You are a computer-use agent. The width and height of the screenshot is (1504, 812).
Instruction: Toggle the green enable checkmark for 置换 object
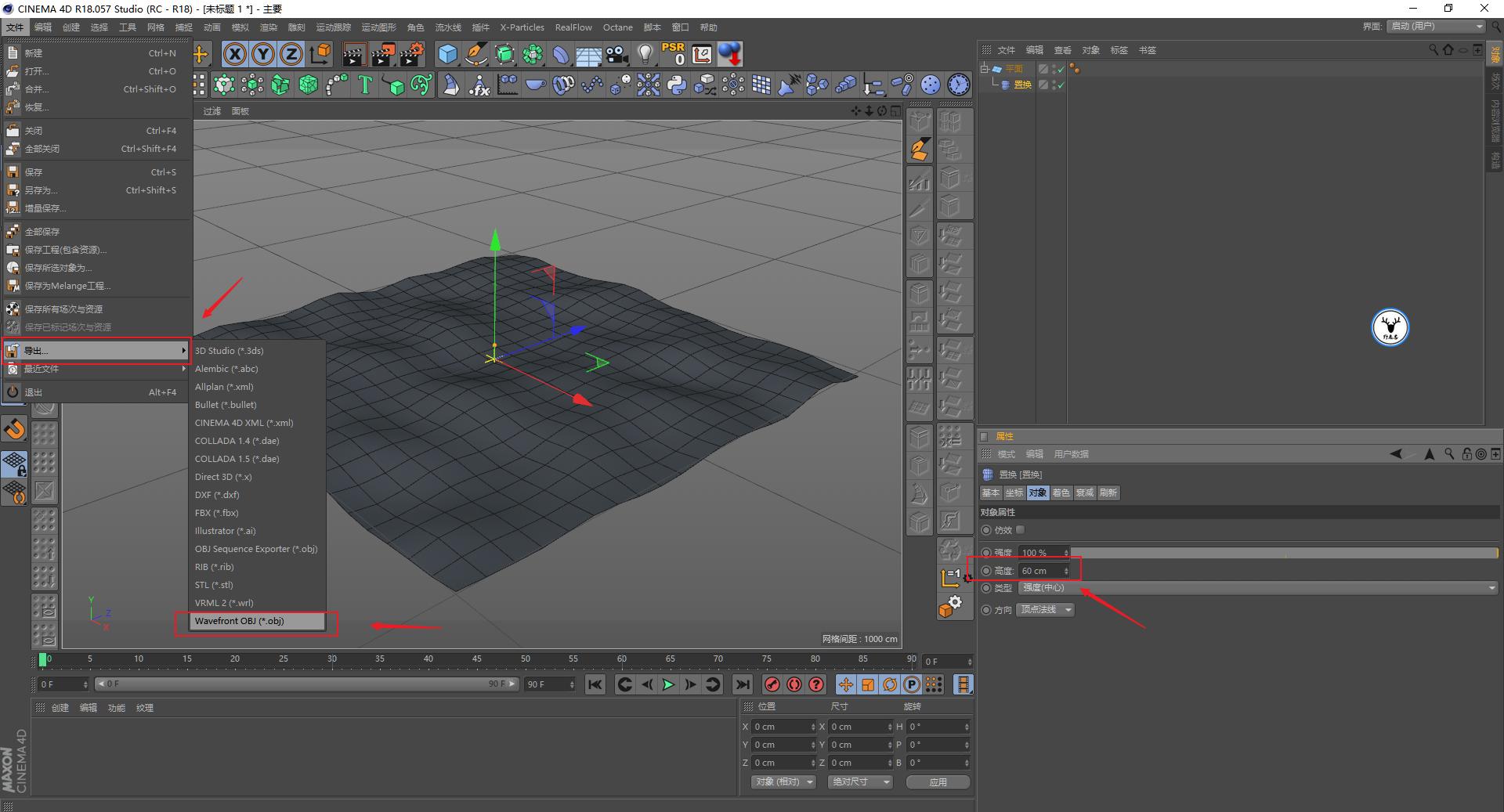pos(1061,85)
